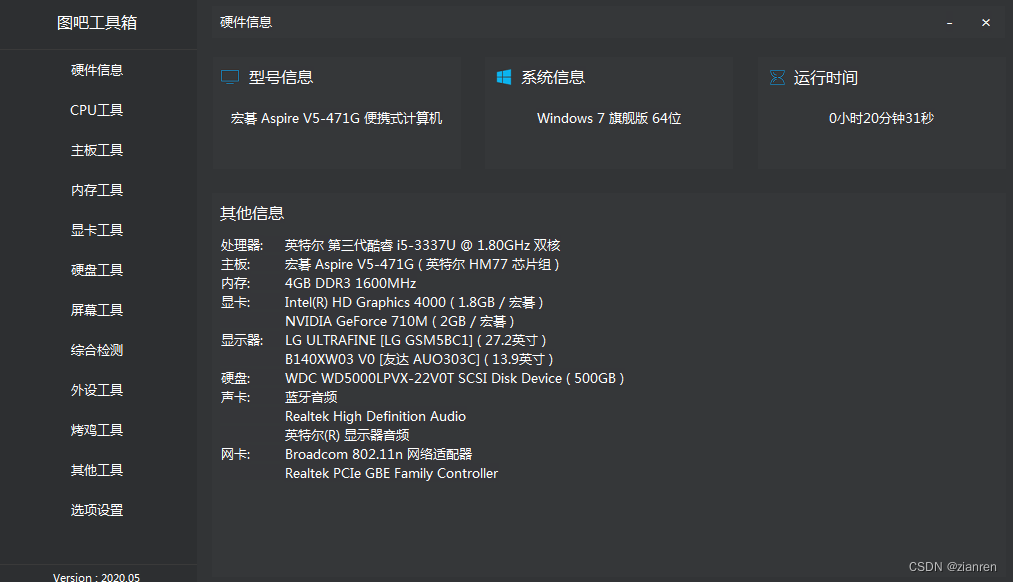Go to 内存工具 sidebar item
The width and height of the screenshot is (1013, 582).
tap(97, 190)
